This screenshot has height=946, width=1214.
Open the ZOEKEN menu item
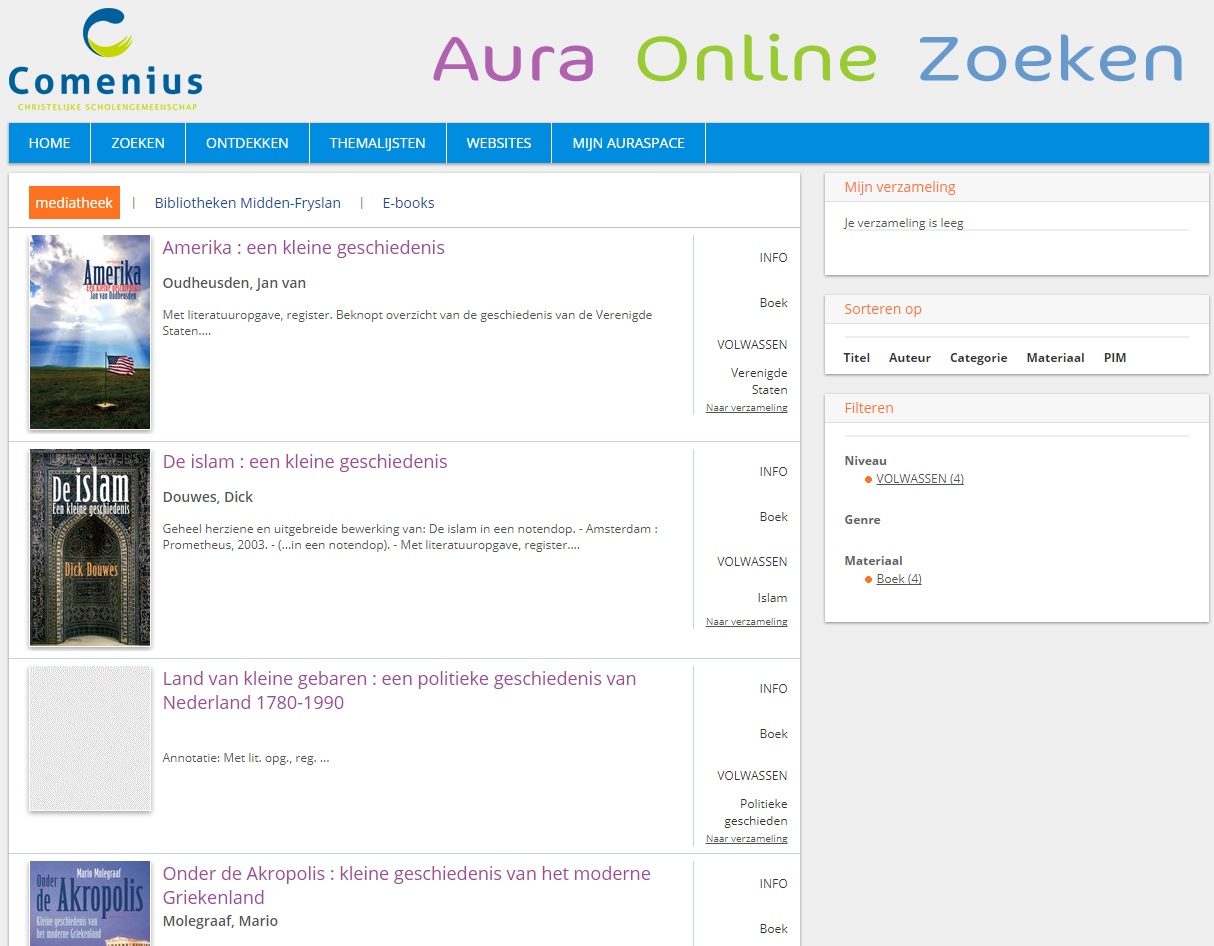click(x=138, y=143)
